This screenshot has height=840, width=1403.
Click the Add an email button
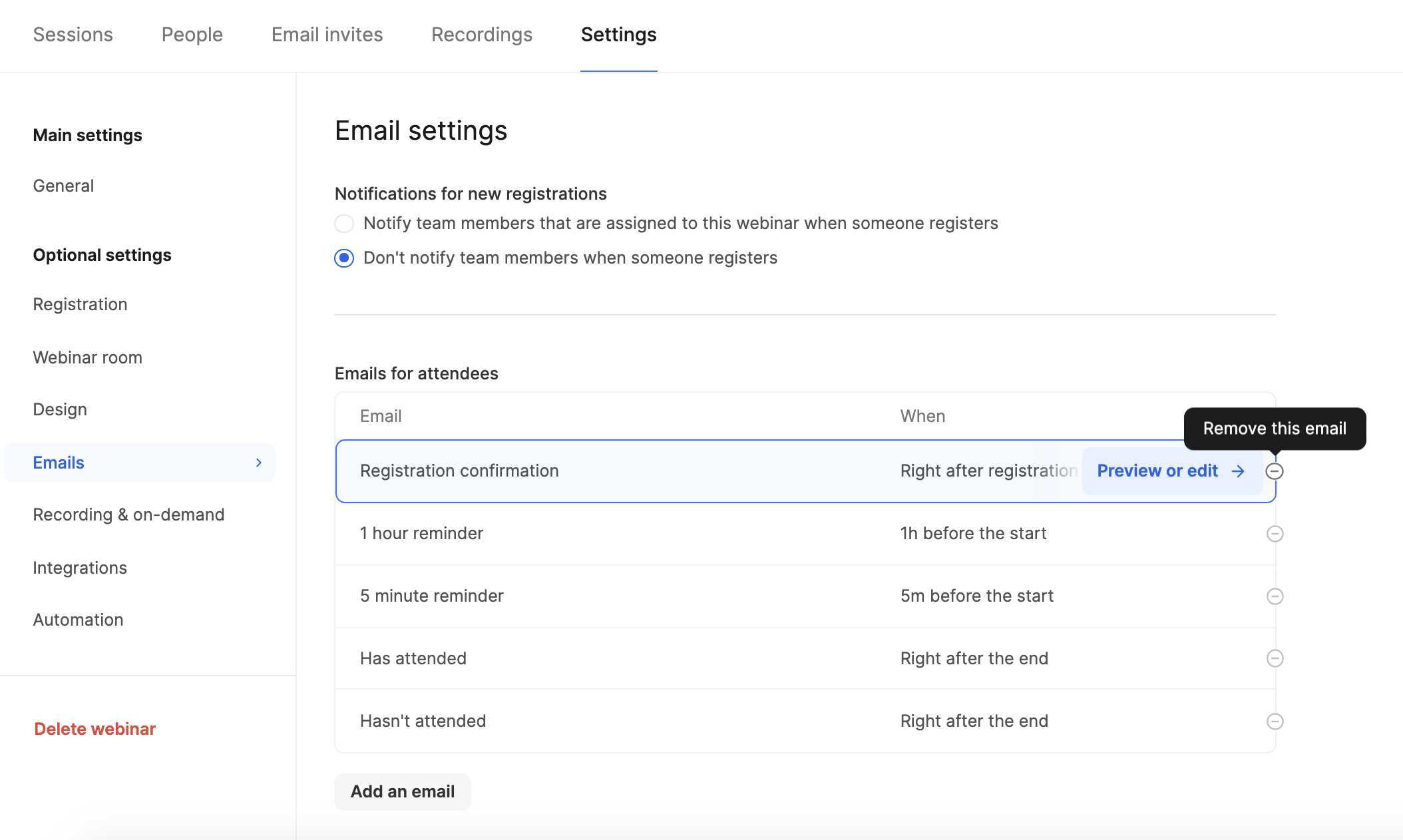[403, 791]
